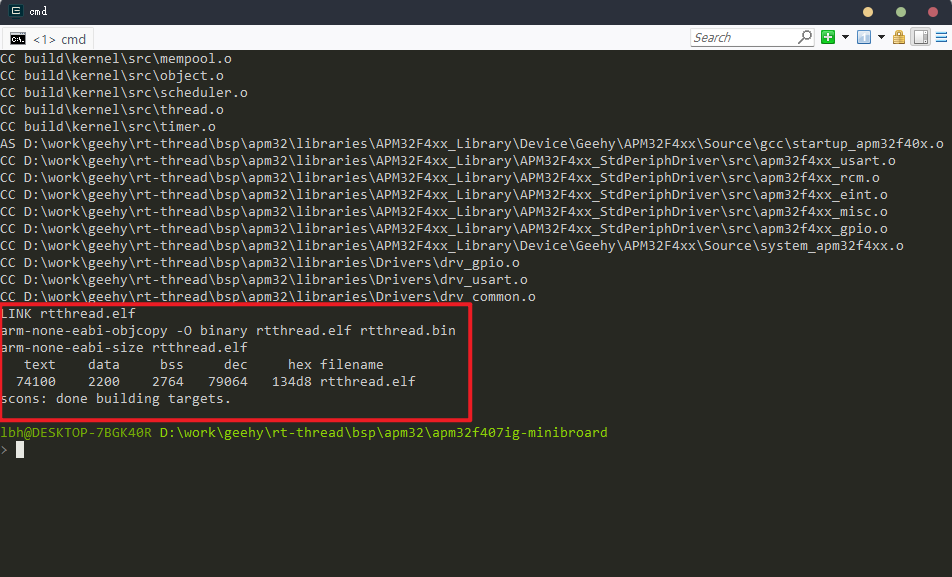Click the cmd tab's console icon
The width and height of the screenshot is (952, 577).
pos(18,39)
